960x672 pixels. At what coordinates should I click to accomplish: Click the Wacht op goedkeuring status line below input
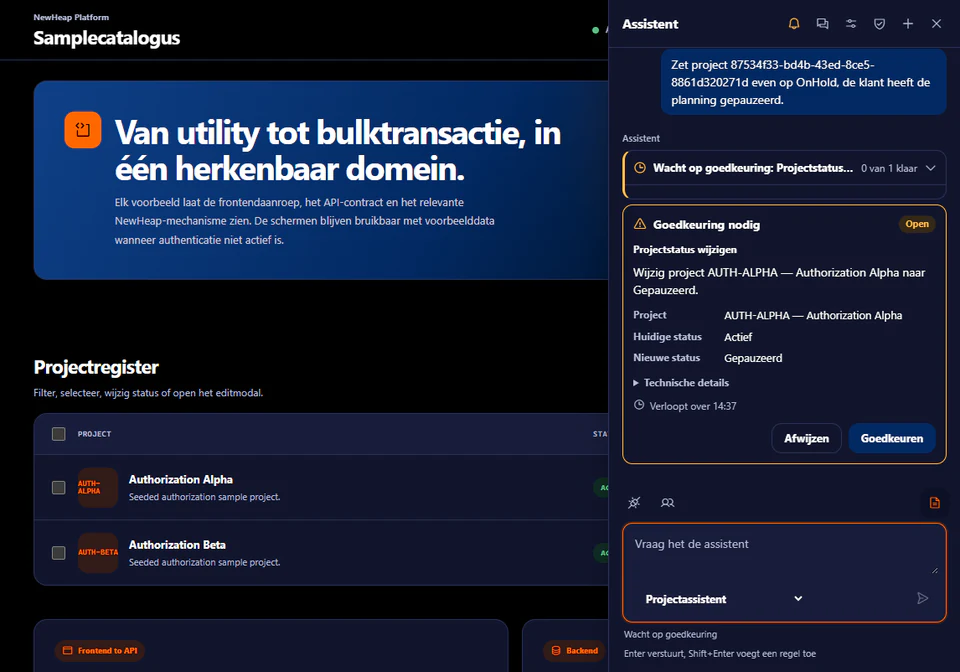[670, 635]
